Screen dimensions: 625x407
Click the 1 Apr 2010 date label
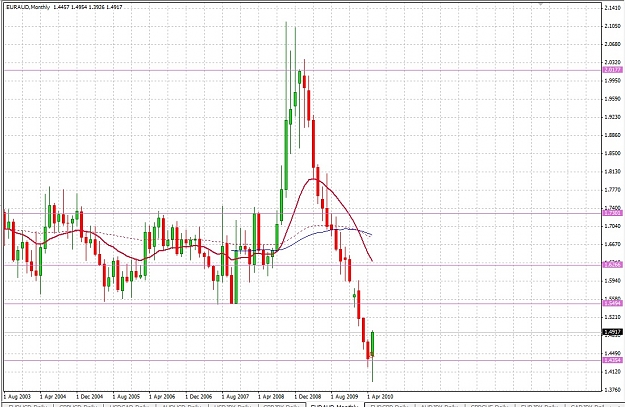380,397
